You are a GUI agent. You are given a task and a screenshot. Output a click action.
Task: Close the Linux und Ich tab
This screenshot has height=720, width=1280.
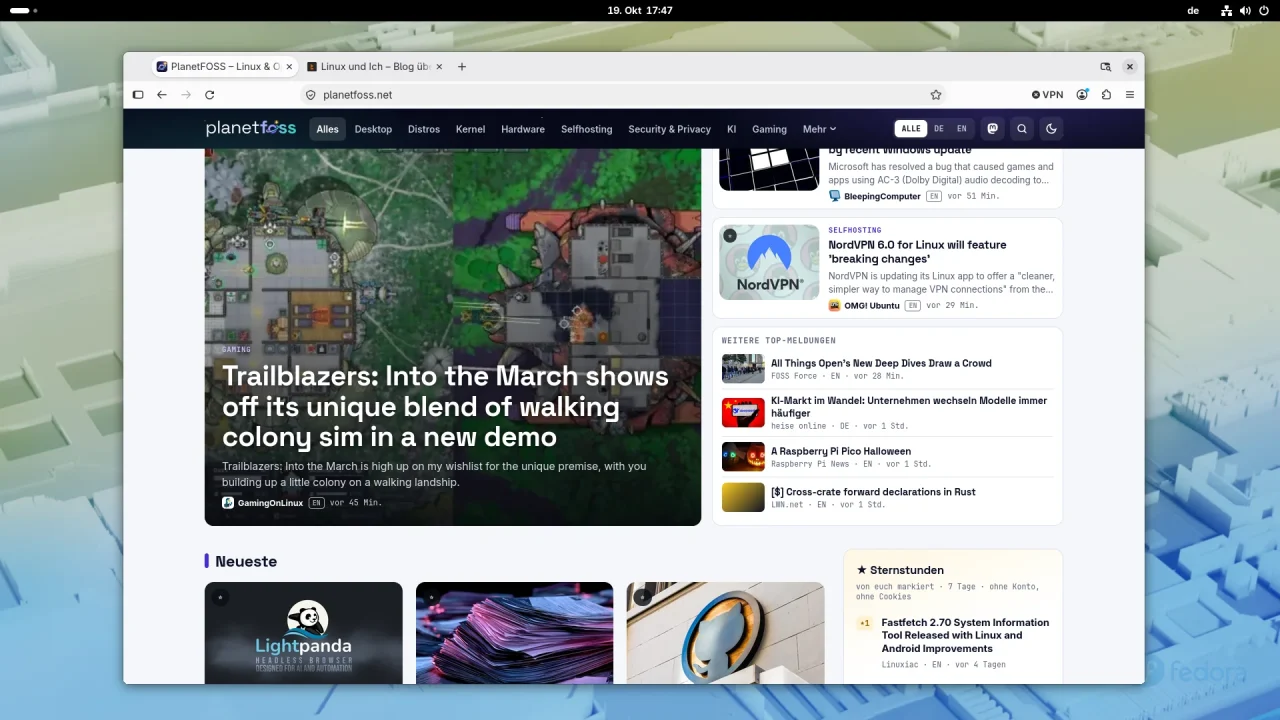coord(439,67)
